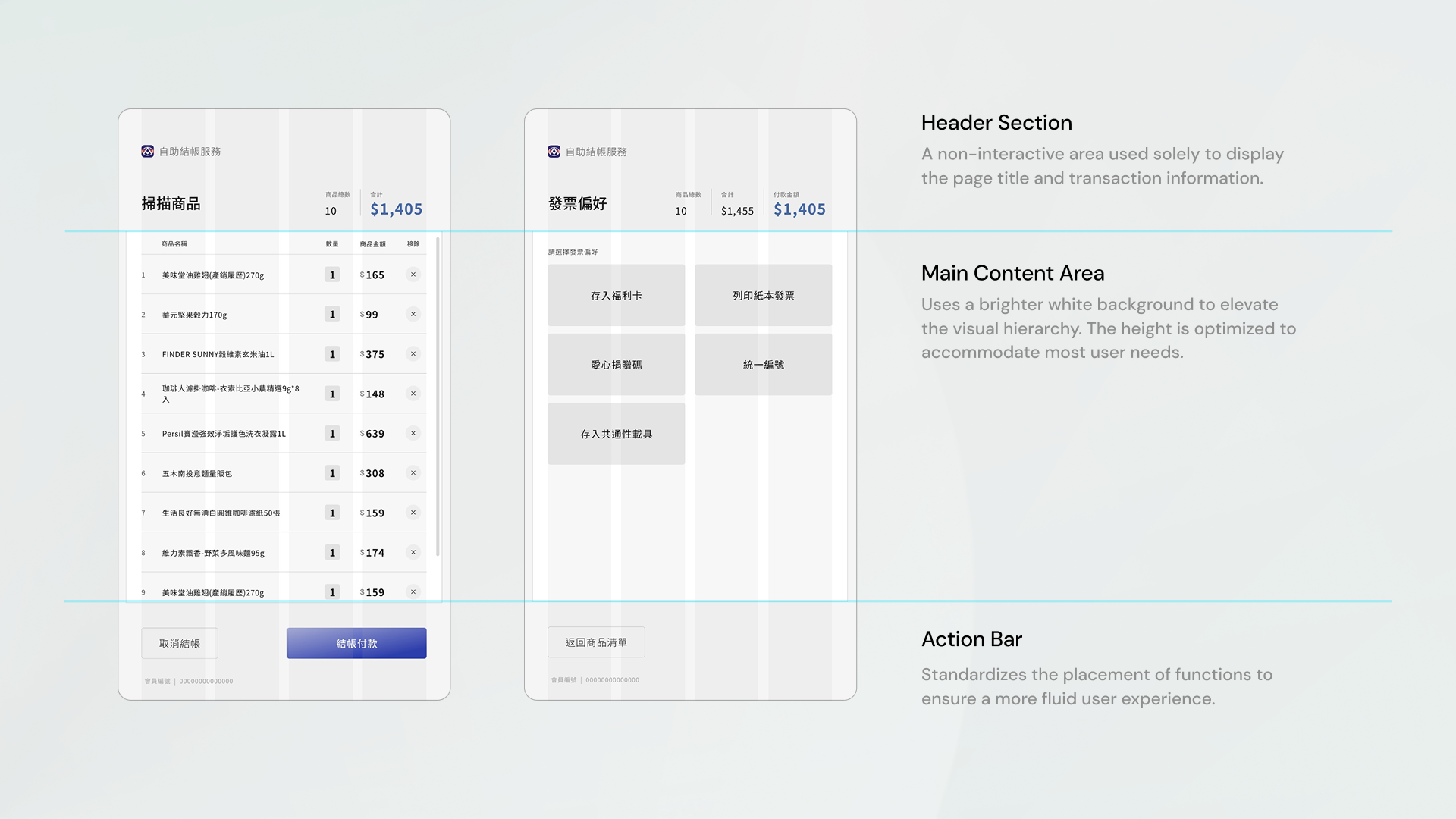1456x819 pixels.
Task: Click the 發票偏好 page title
Action: [577, 203]
